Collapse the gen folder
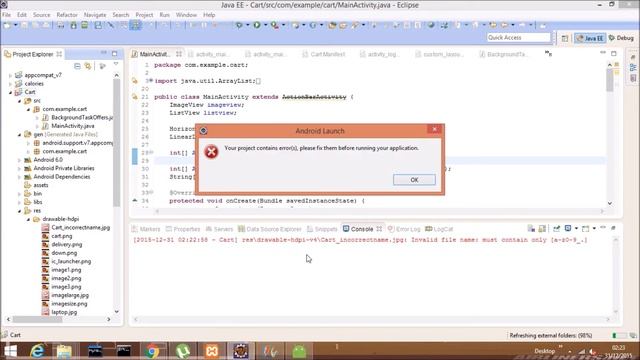 pos(19,134)
